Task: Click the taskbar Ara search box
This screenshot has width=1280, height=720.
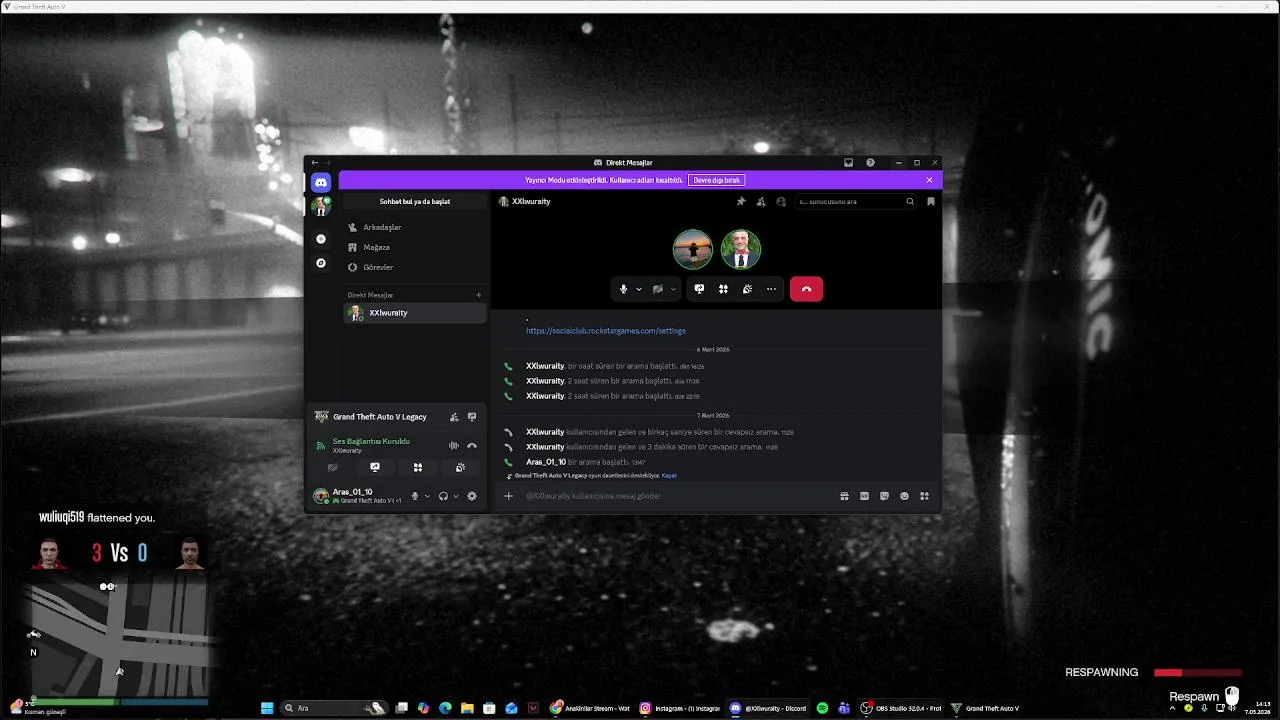Action: click(334, 708)
